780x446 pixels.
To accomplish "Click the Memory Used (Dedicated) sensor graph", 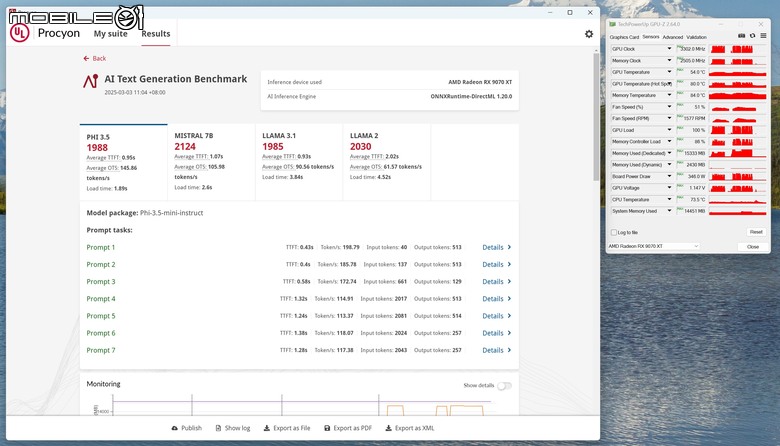I will pos(737,153).
